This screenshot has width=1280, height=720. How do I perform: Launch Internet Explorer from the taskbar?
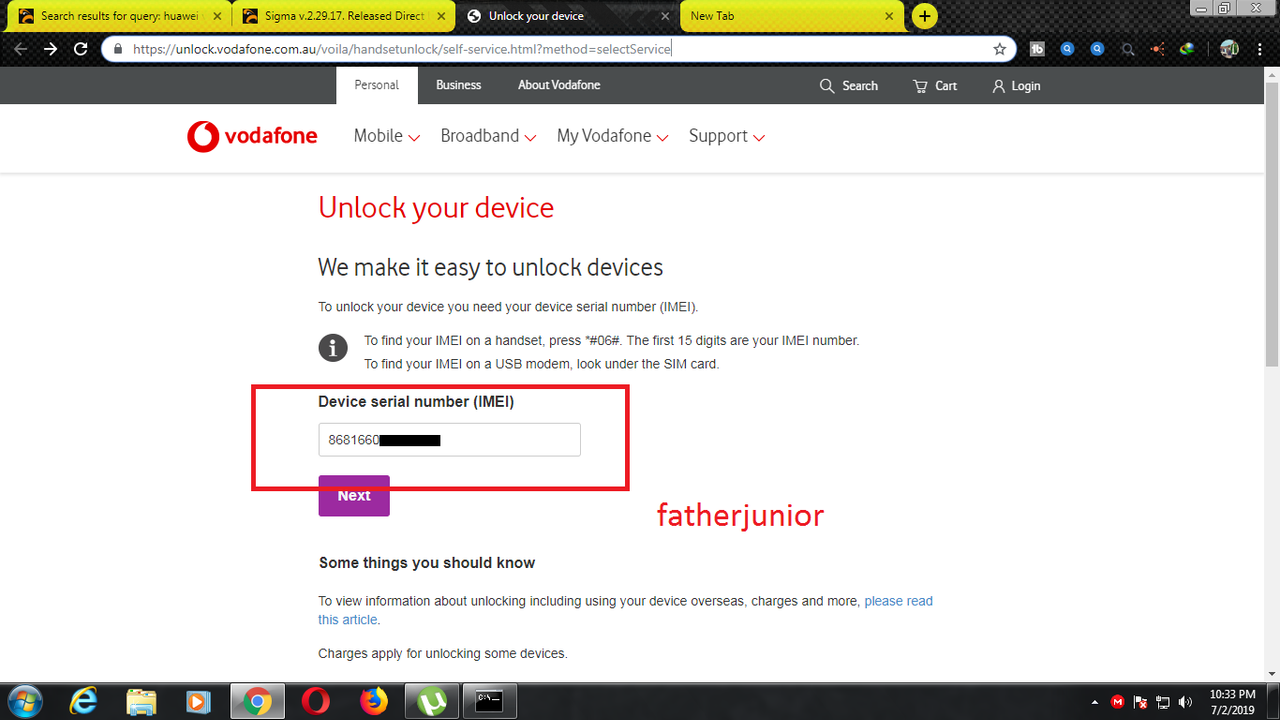point(84,702)
